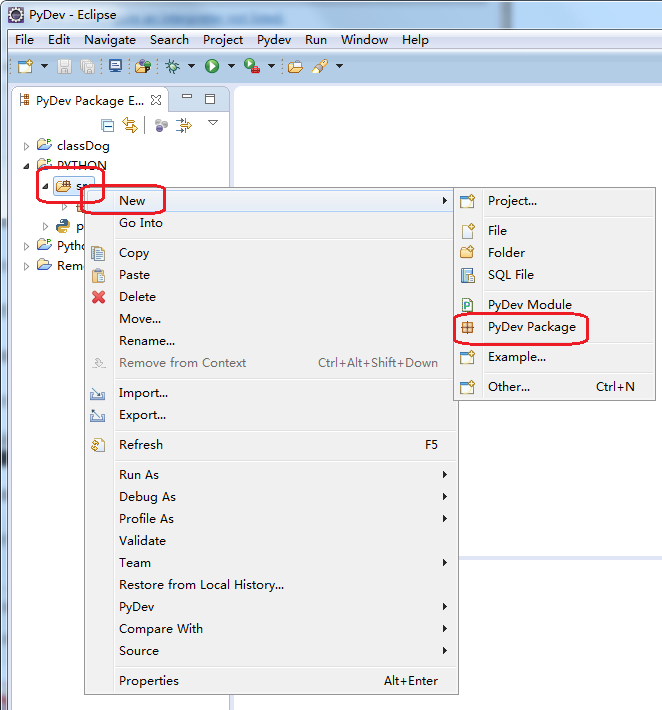Open the flashlight search dropdown arrow

(340, 66)
